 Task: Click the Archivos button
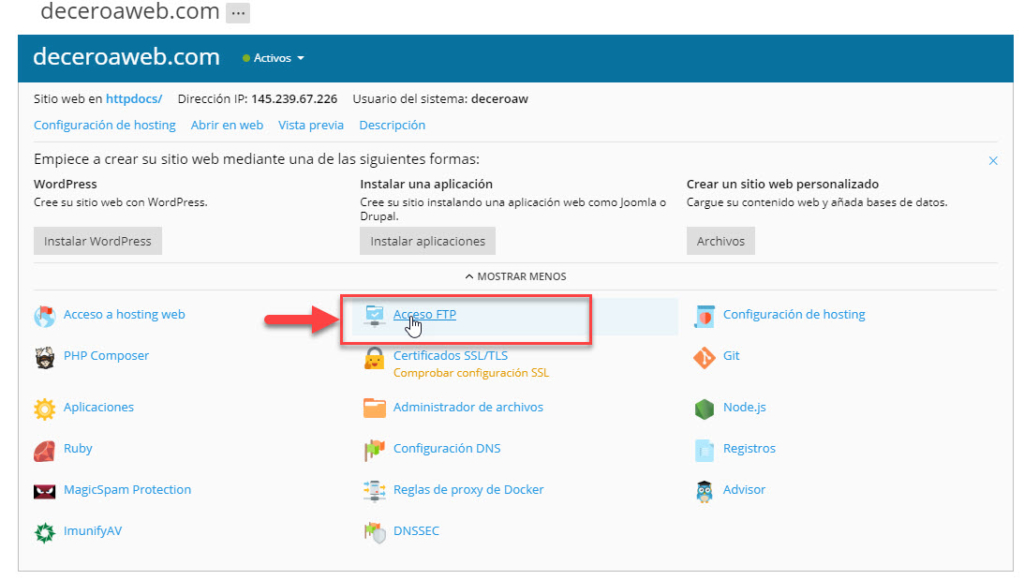click(720, 241)
